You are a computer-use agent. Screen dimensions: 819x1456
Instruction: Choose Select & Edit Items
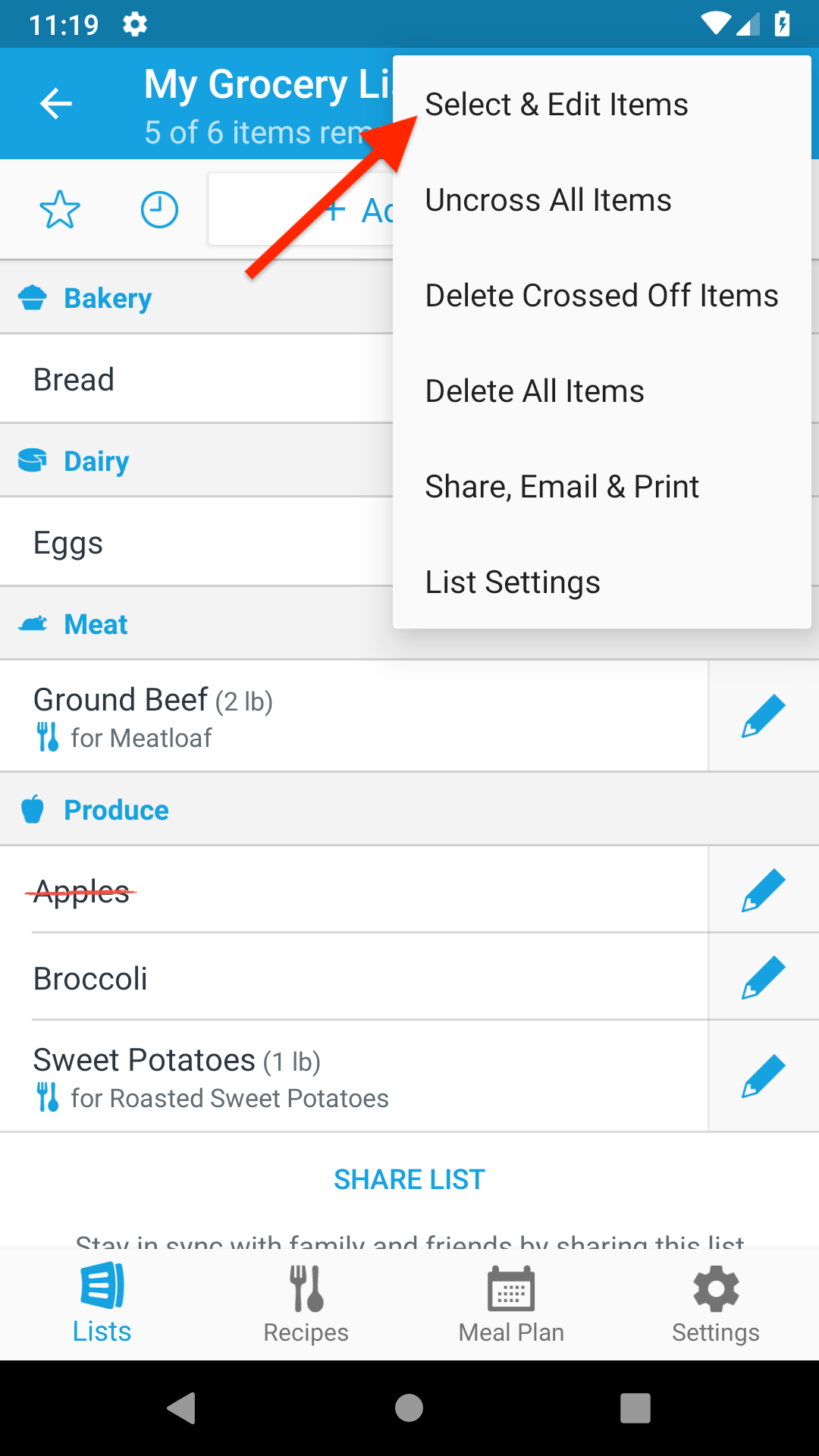[557, 105]
